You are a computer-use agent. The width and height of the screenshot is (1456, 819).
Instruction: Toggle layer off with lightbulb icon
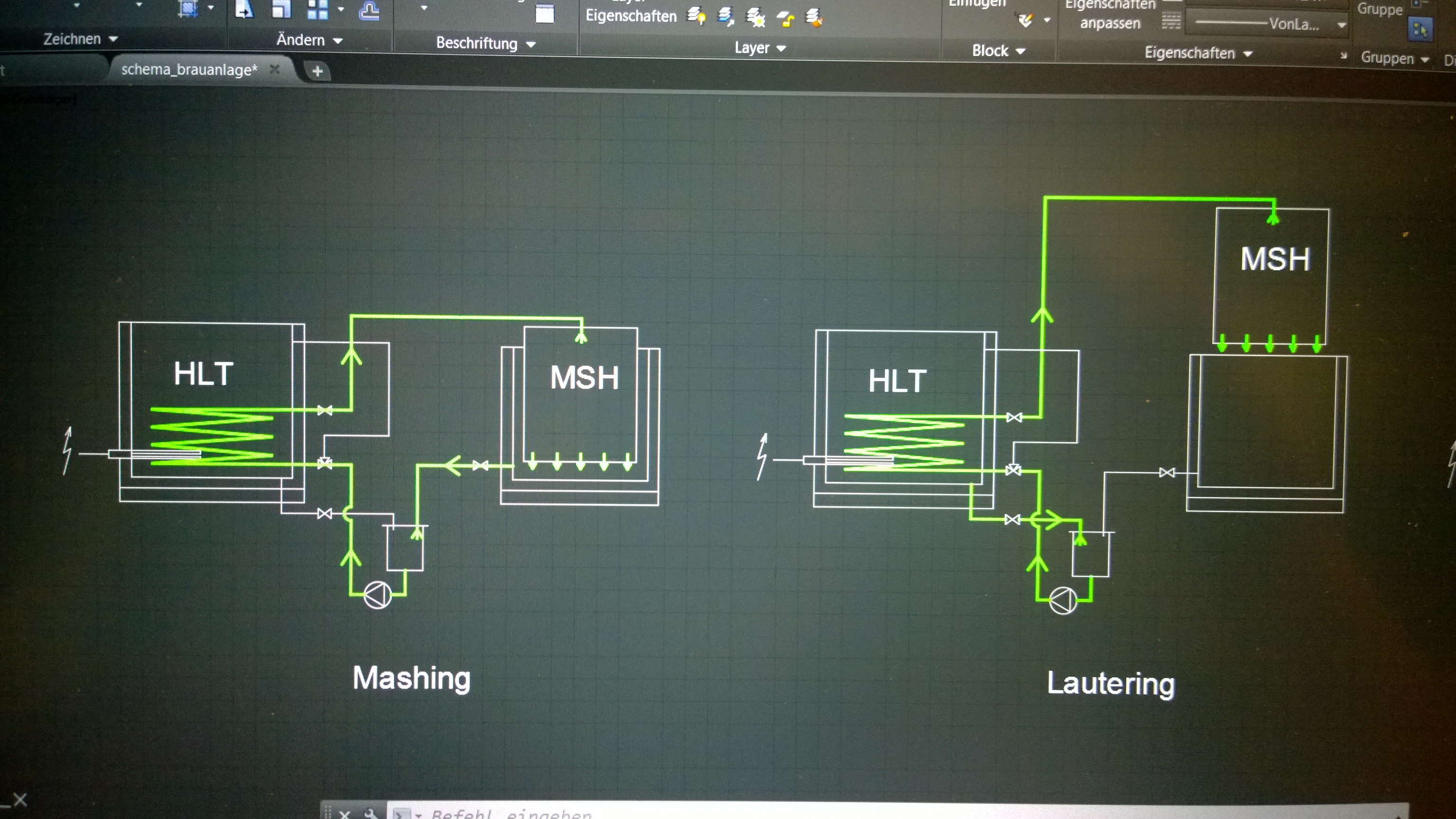[x=696, y=17]
